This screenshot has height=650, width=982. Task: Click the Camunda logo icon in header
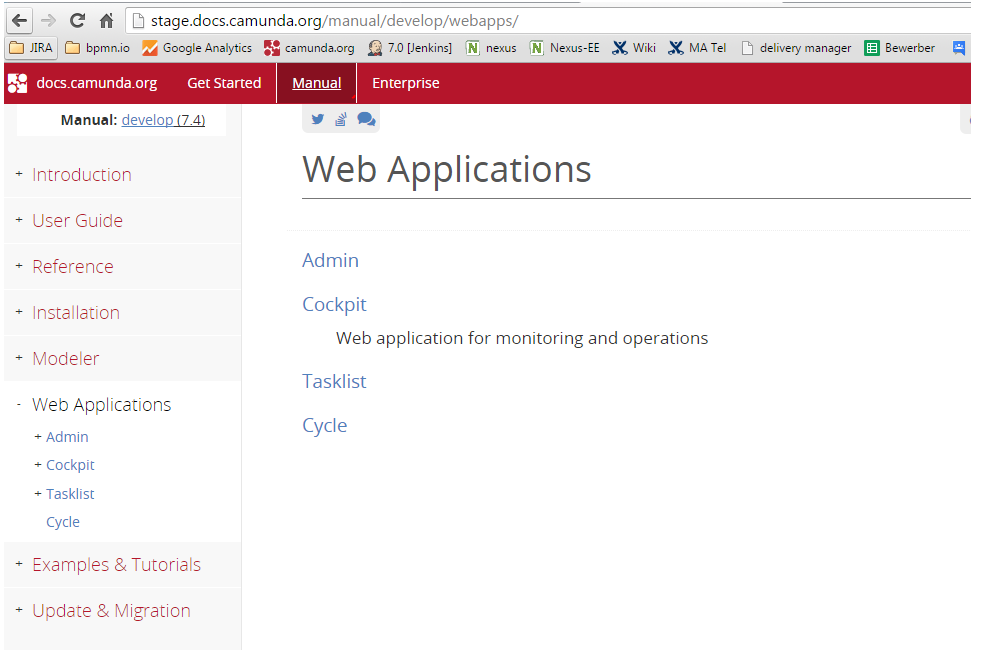pos(18,83)
